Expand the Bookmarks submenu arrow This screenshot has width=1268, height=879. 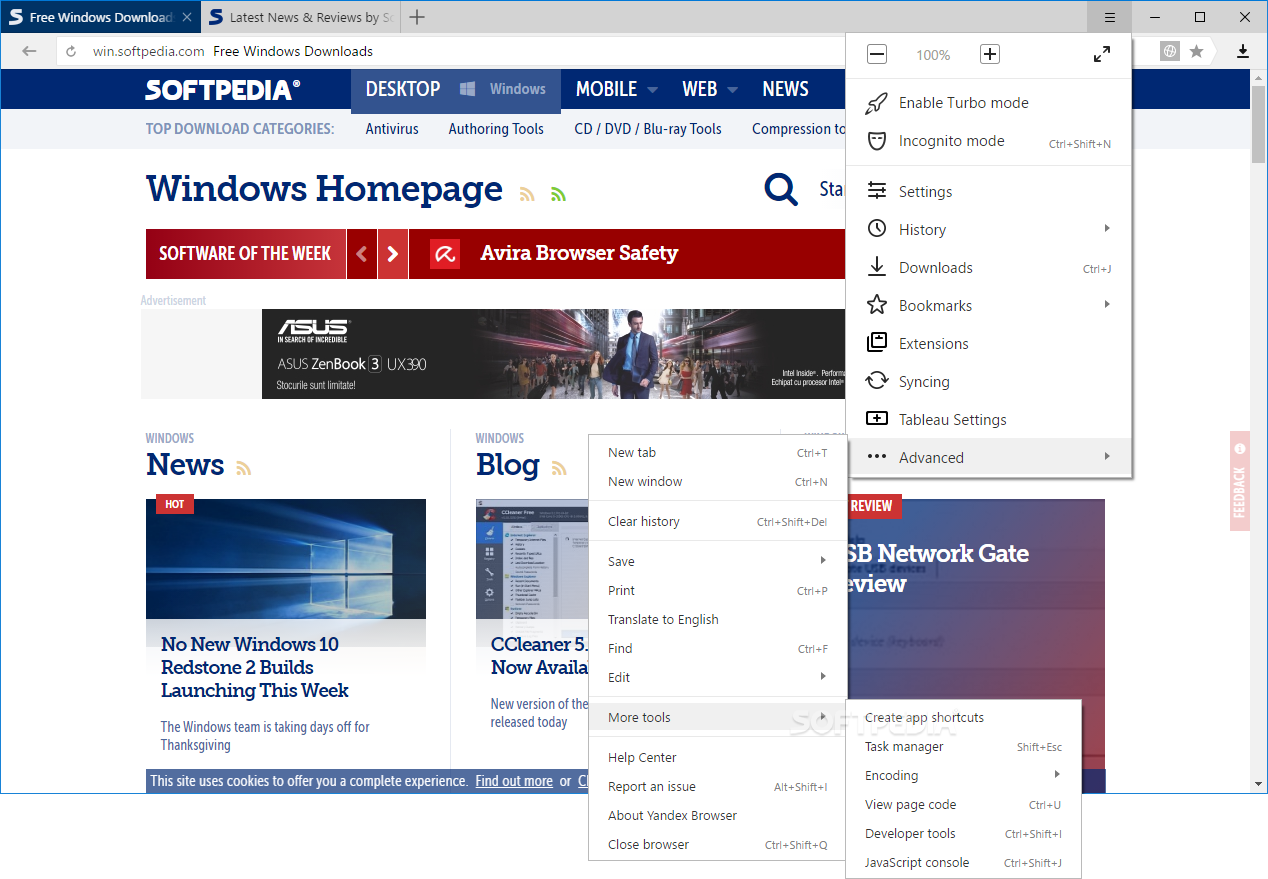1107,305
